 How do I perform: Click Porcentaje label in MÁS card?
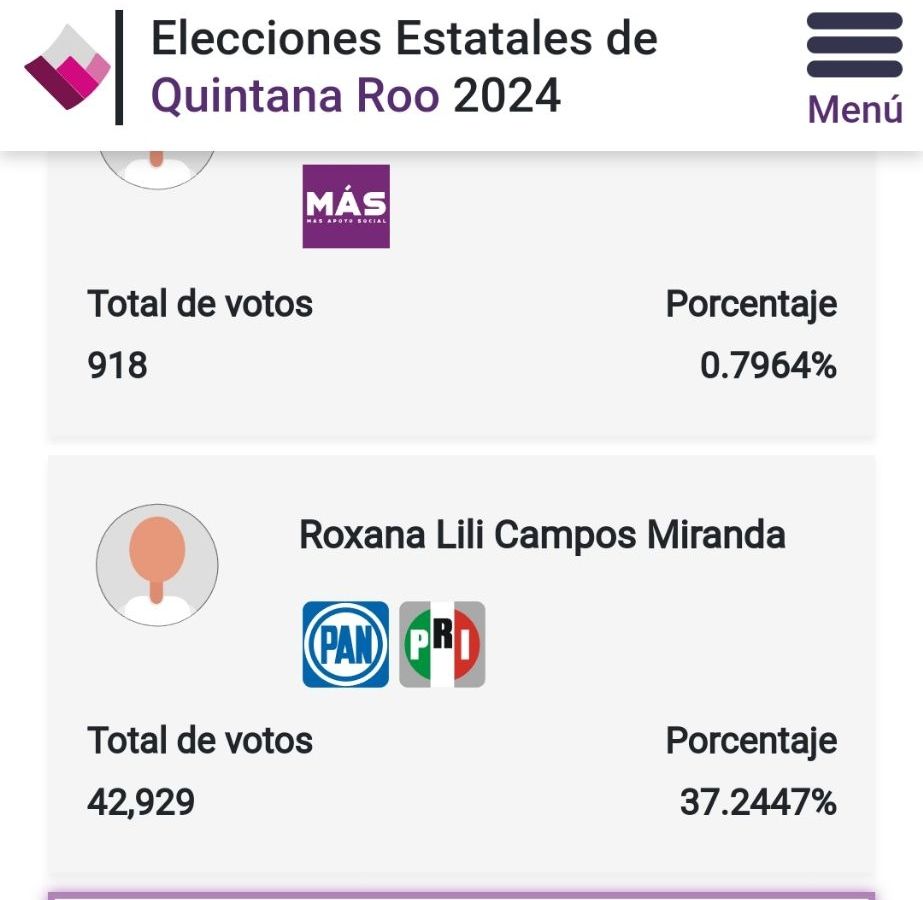click(752, 304)
